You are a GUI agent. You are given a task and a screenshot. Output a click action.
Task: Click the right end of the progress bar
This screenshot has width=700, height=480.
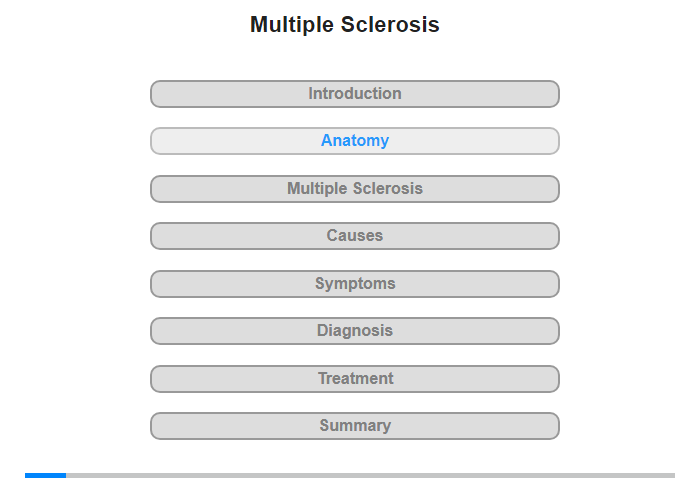670,475
